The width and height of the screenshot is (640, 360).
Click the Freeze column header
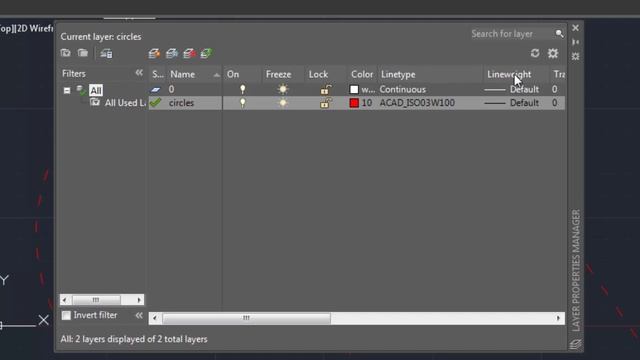(x=282, y=74)
